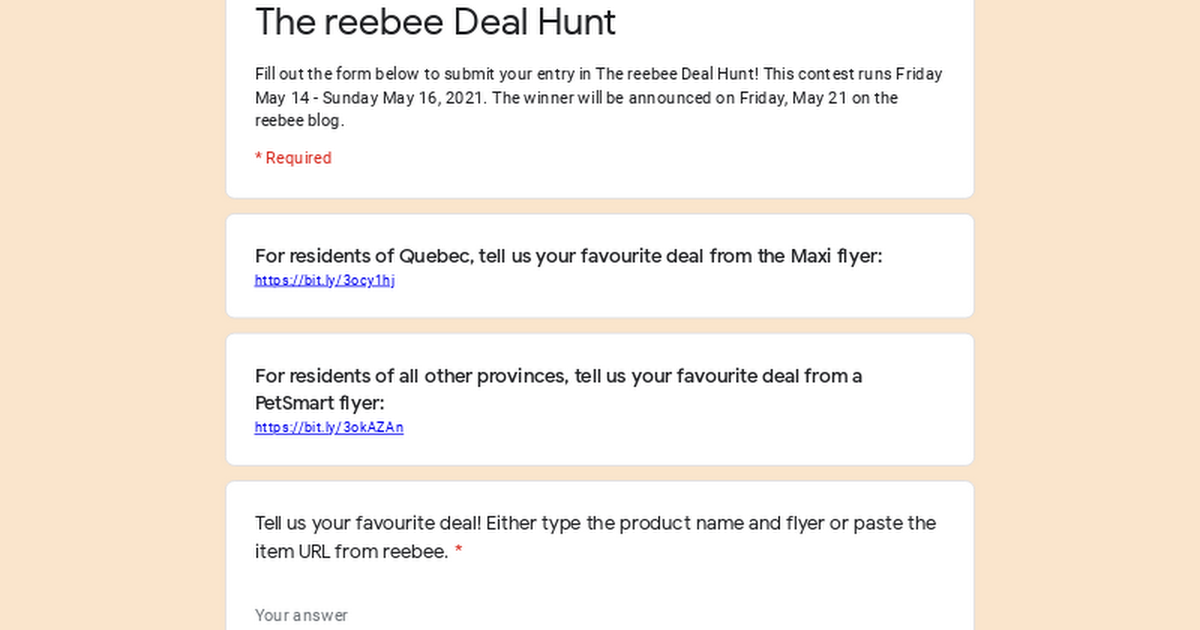Click the red asterisk after 'from reebee.'
This screenshot has width=1200, height=630.
459,551
